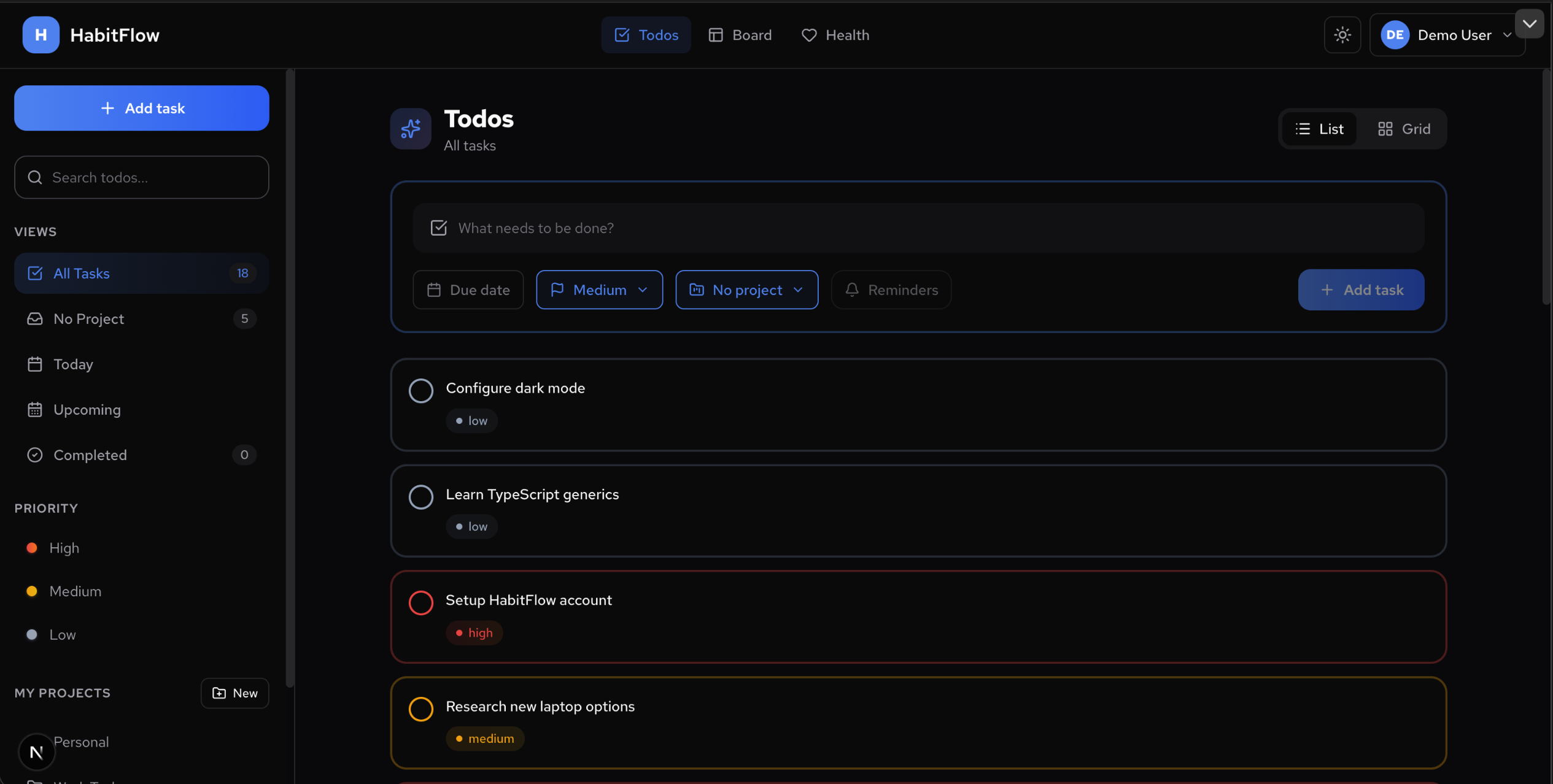Expand the No project selector
1553x784 pixels.
click(746, 290)
